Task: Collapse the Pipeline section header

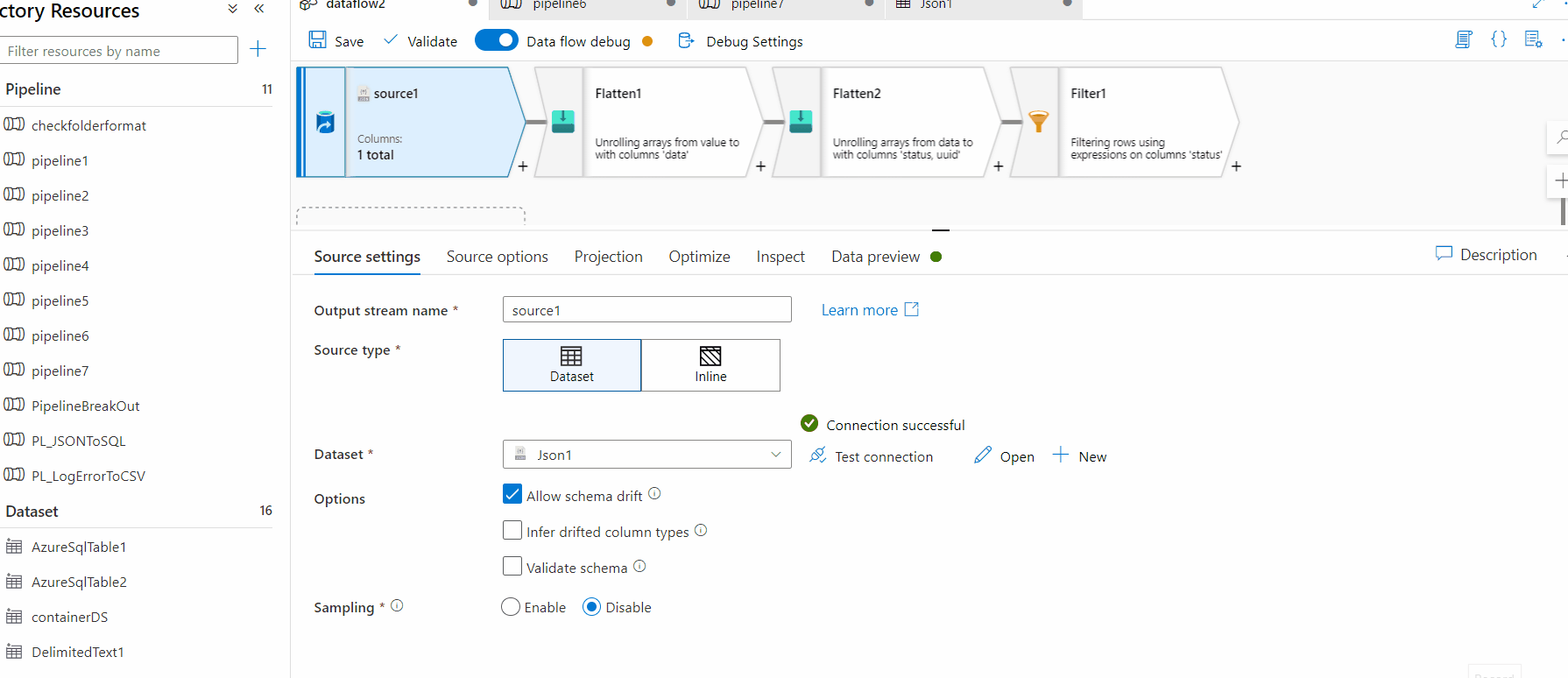Action: click(x=138, y=89)
